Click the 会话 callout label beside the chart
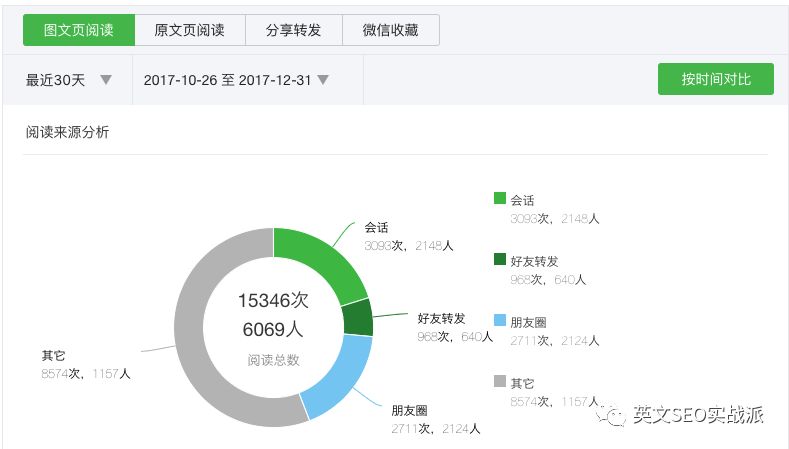Screen dimensions: 789x449 376,228
